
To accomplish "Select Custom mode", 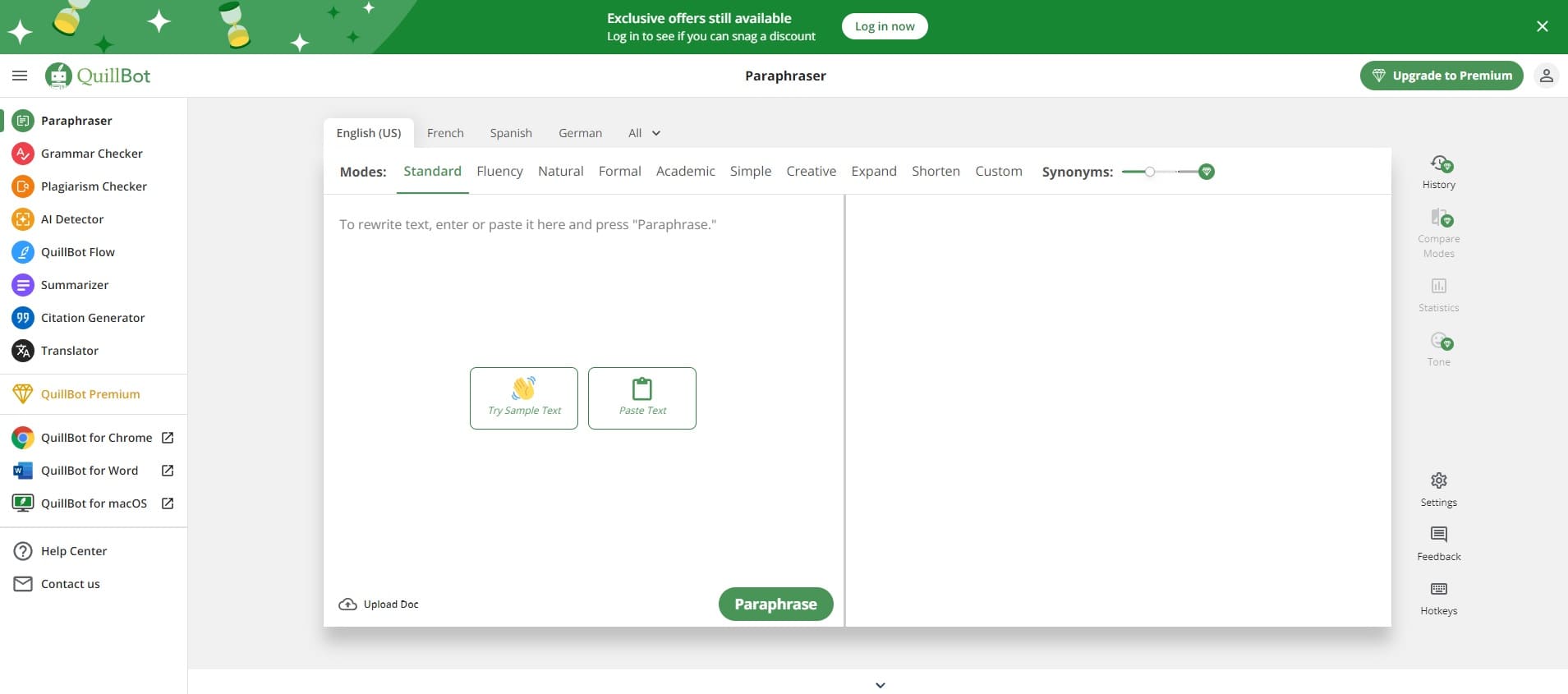I will (x=999, y=171).
